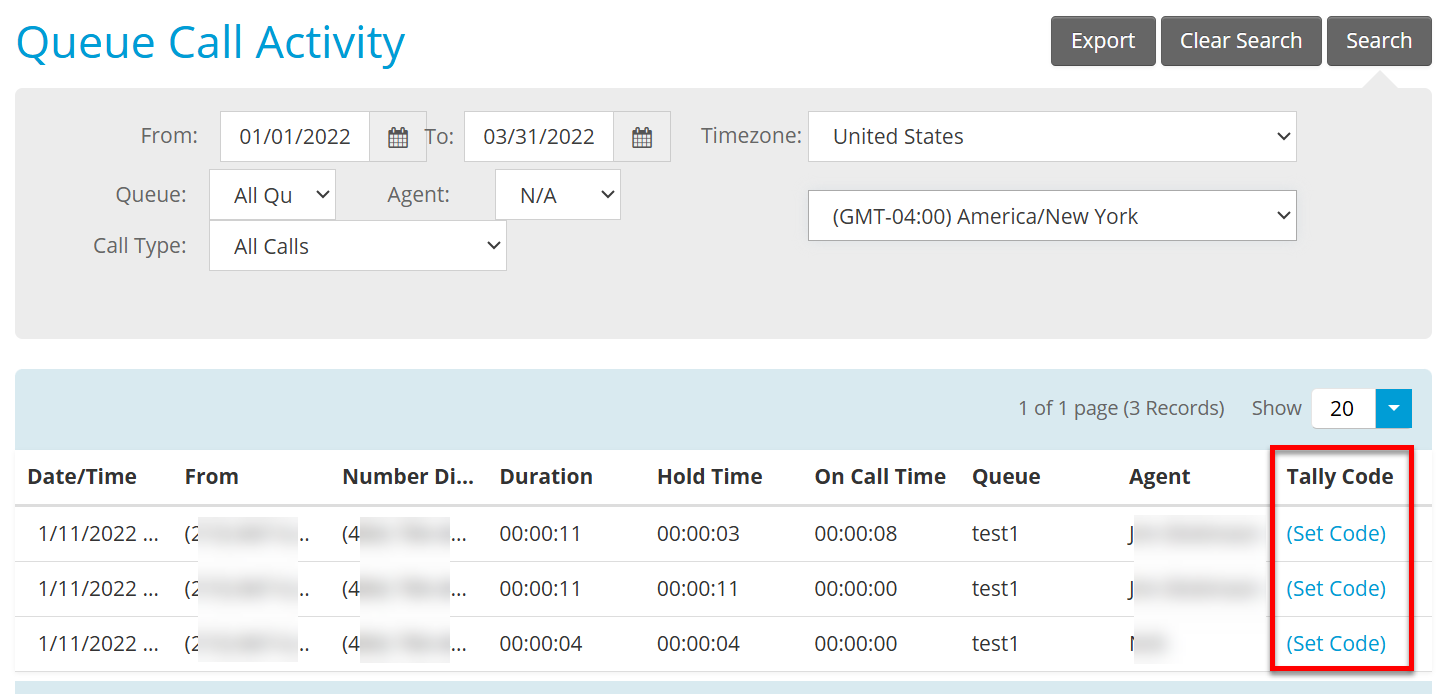Sort by the Date/Time column header
This screenshot has width=1442, height=694.
coord(82,477)
